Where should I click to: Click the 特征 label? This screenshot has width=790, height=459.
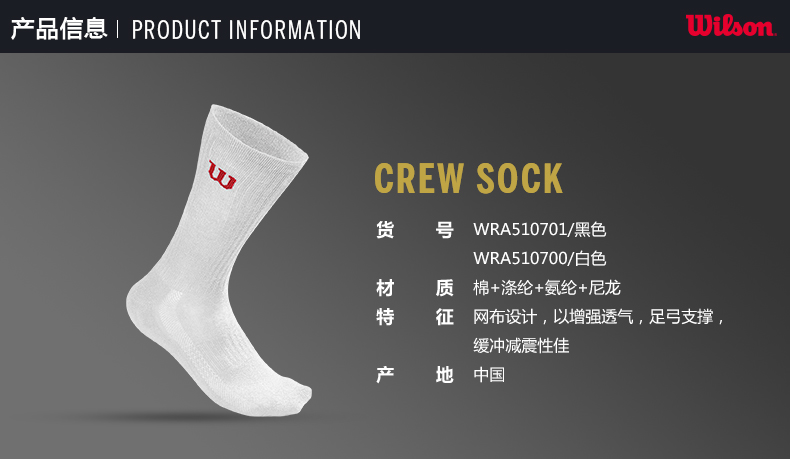(415, 317)
